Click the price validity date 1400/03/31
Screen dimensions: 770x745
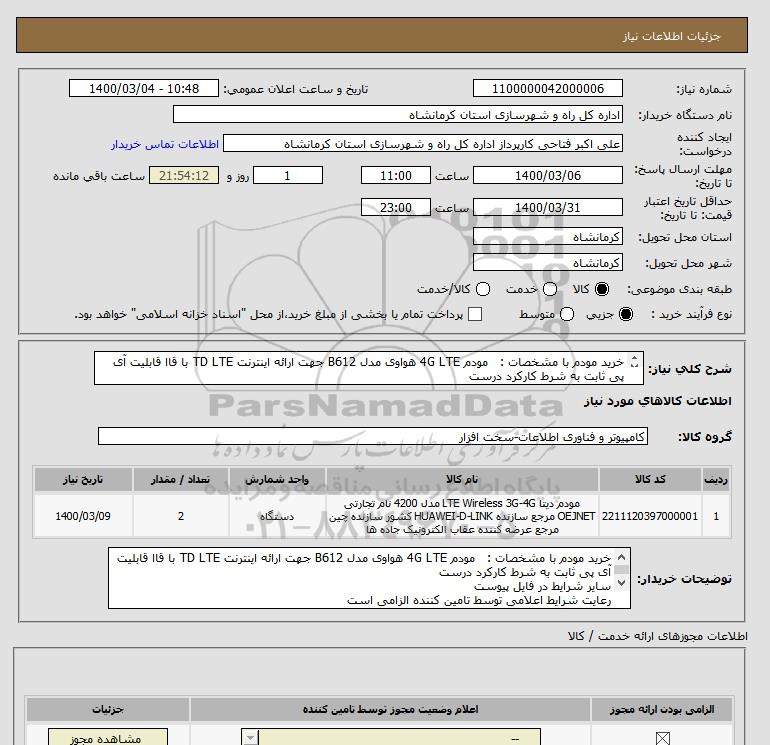[x=548, y=207]
